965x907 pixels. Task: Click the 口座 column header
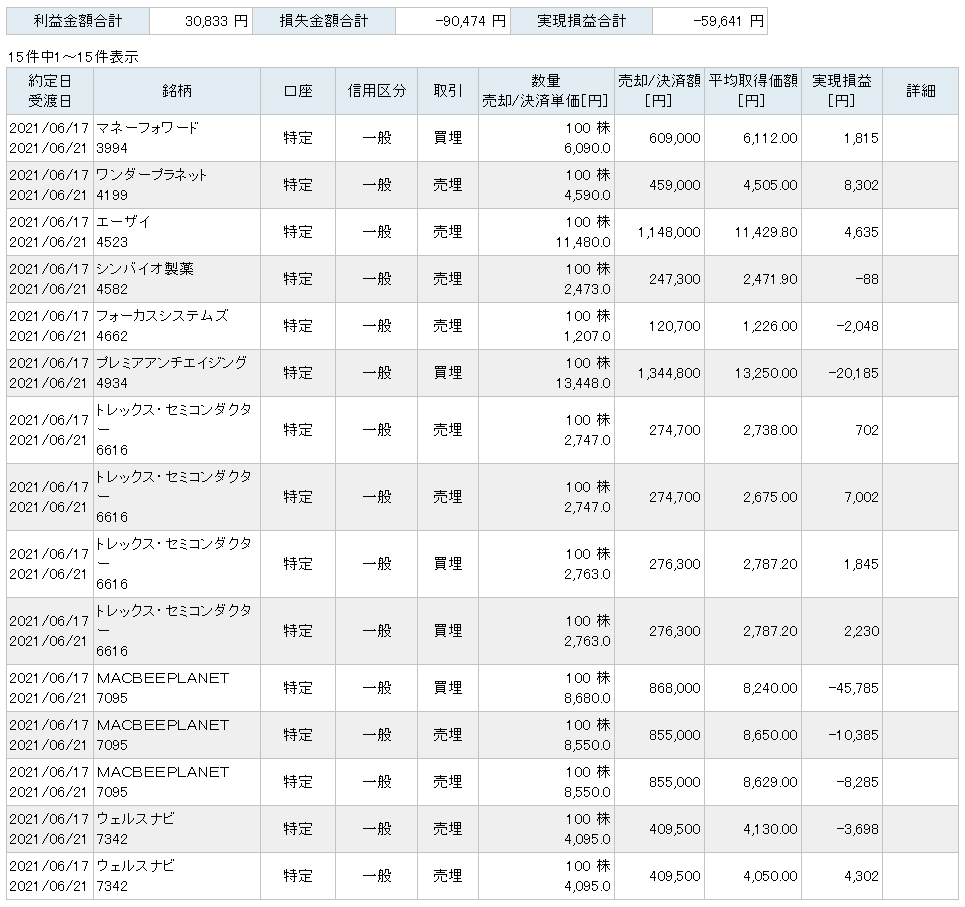click(298, 91)
